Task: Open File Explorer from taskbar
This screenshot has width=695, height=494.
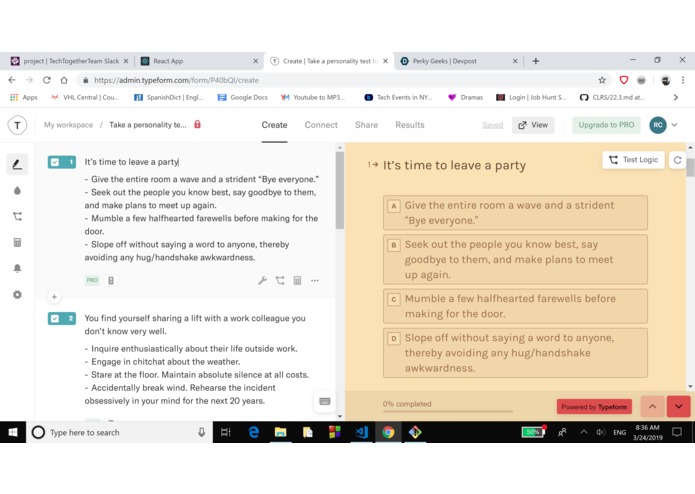Action: (280, 432)
